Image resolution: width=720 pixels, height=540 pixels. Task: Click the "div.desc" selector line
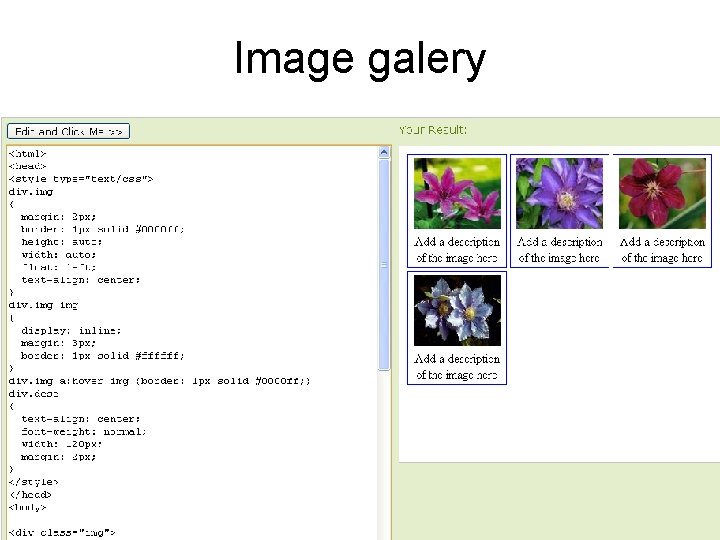[x=34, y=394]
